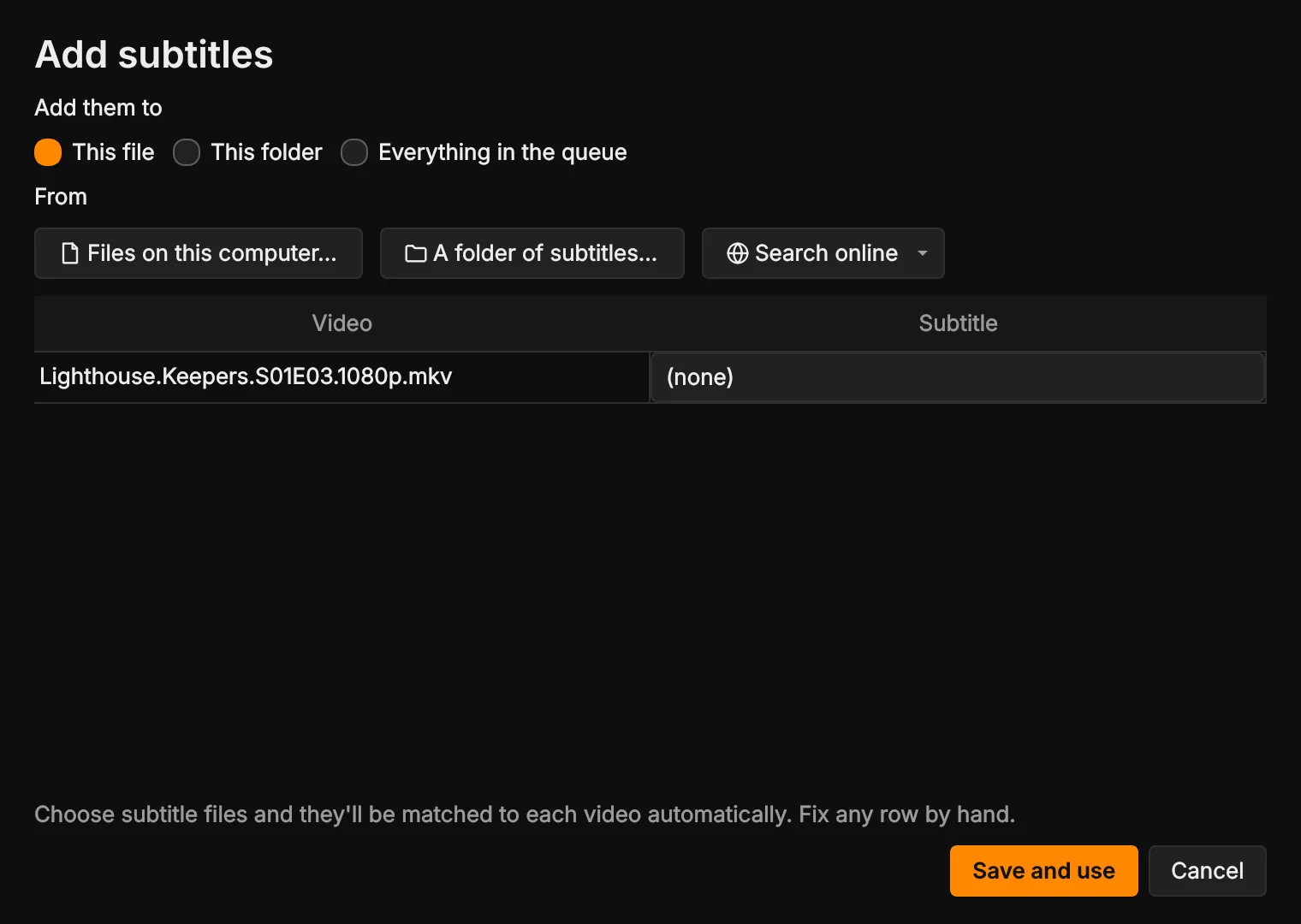Viewport: 1301px width, 924px height.
Task: Click Save and use
Action: click(1044, 871)
